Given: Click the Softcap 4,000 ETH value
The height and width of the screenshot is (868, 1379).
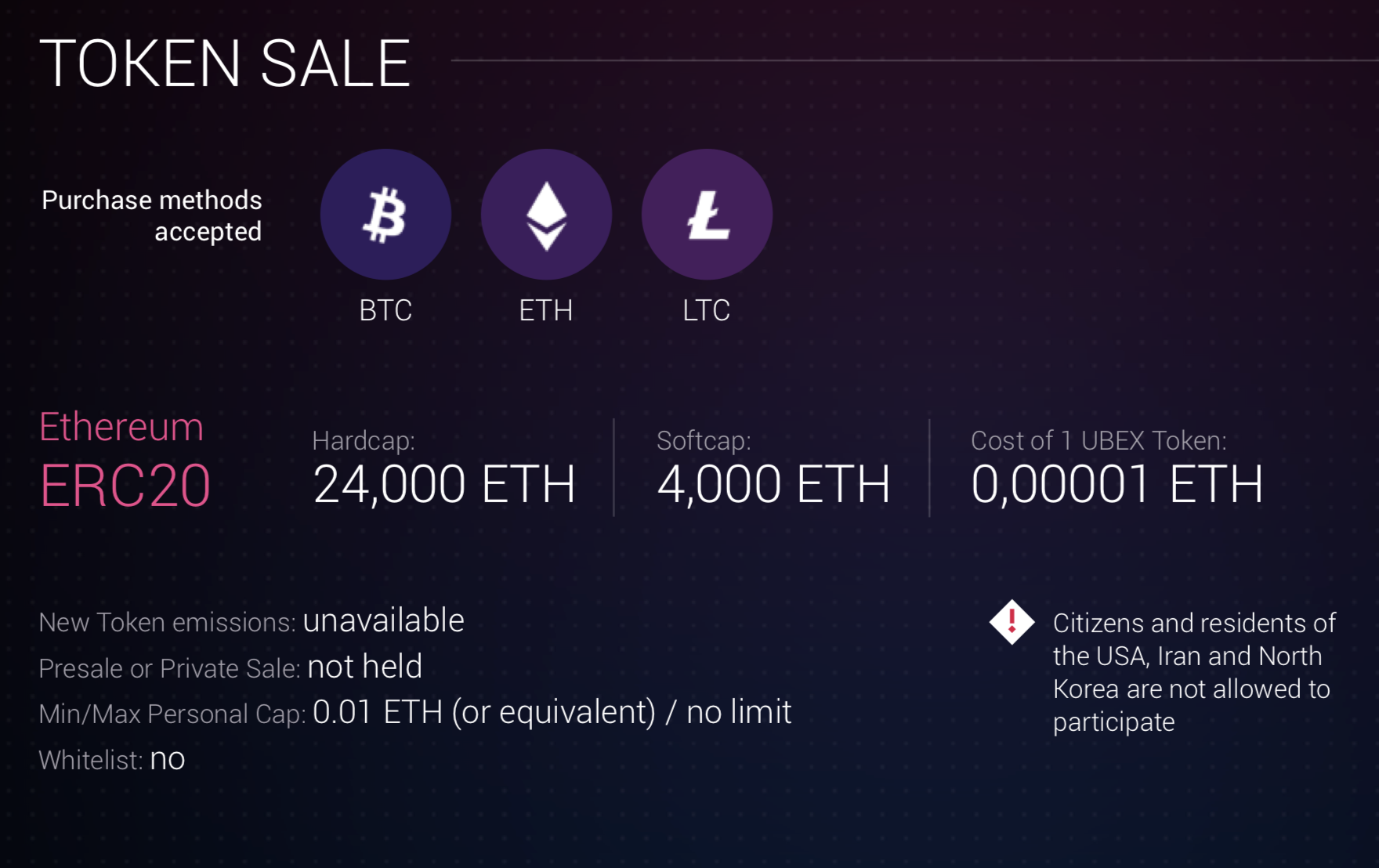Looking at the screenshot, I should (x=773, y=483).
